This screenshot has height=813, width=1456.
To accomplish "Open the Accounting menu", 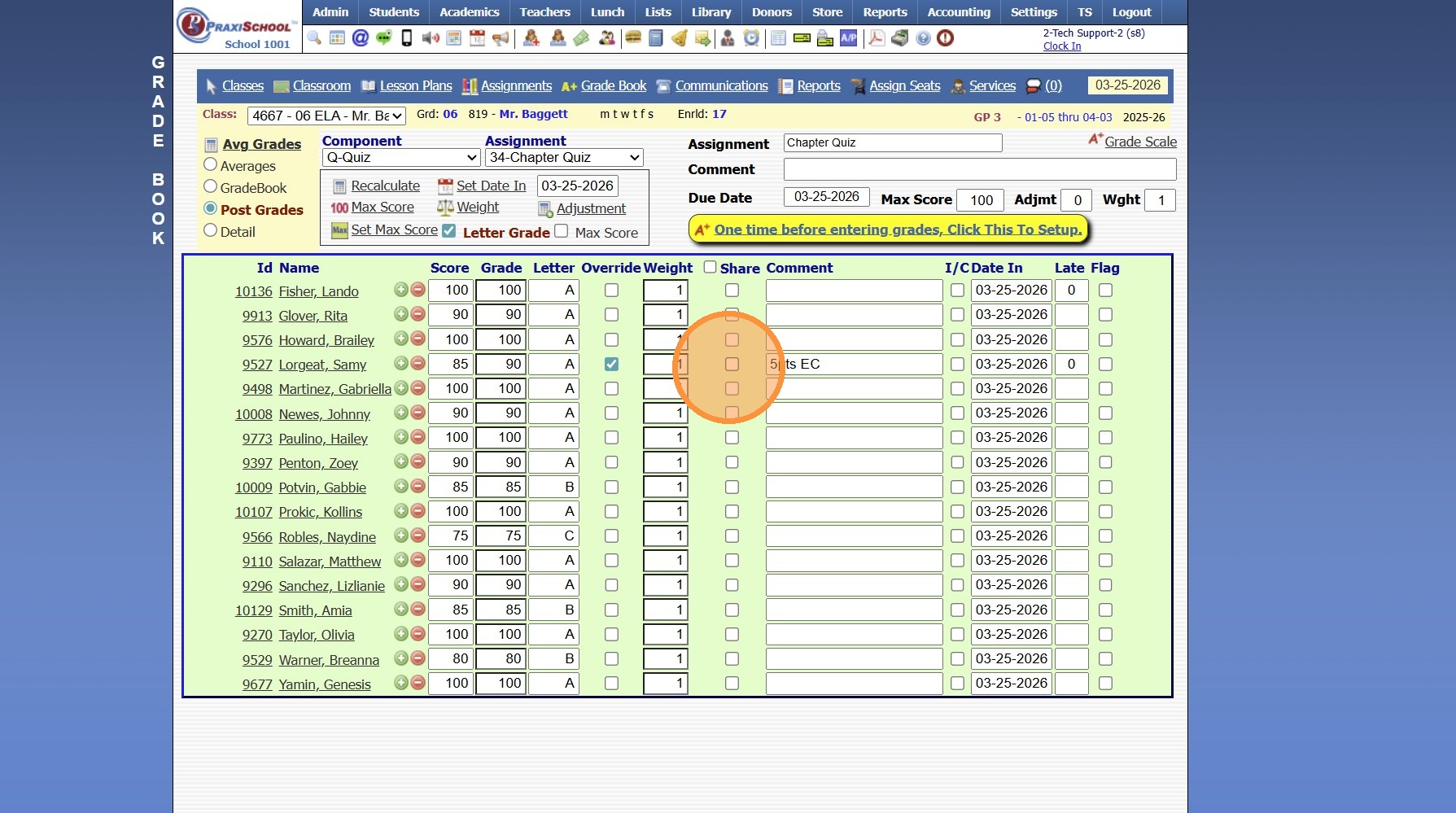I will click(x=958, y=12).
